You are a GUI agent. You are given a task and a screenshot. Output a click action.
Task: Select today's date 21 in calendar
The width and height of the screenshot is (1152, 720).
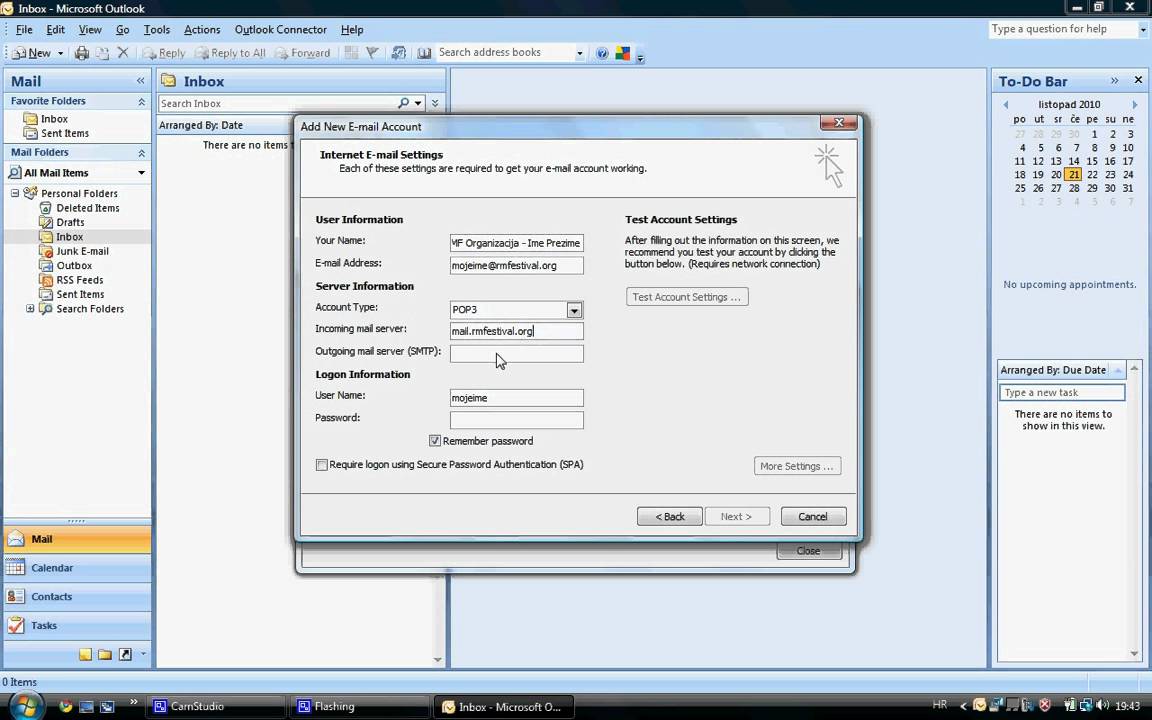tap(1073, 175)
